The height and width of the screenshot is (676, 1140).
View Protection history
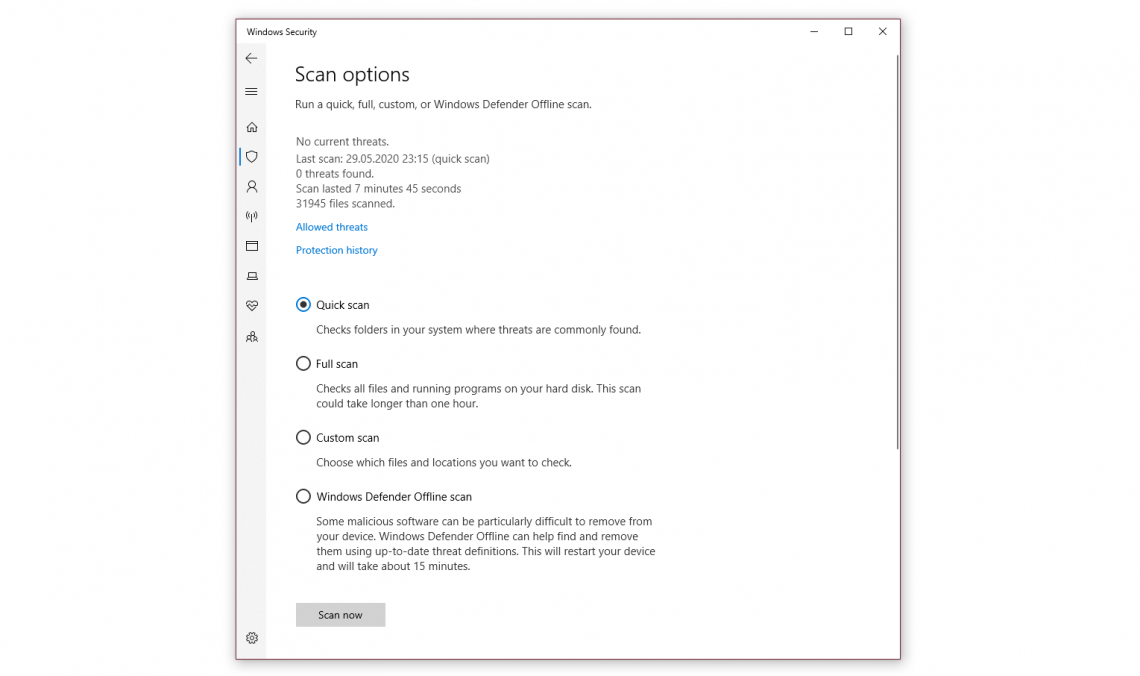tap(336, 250)
